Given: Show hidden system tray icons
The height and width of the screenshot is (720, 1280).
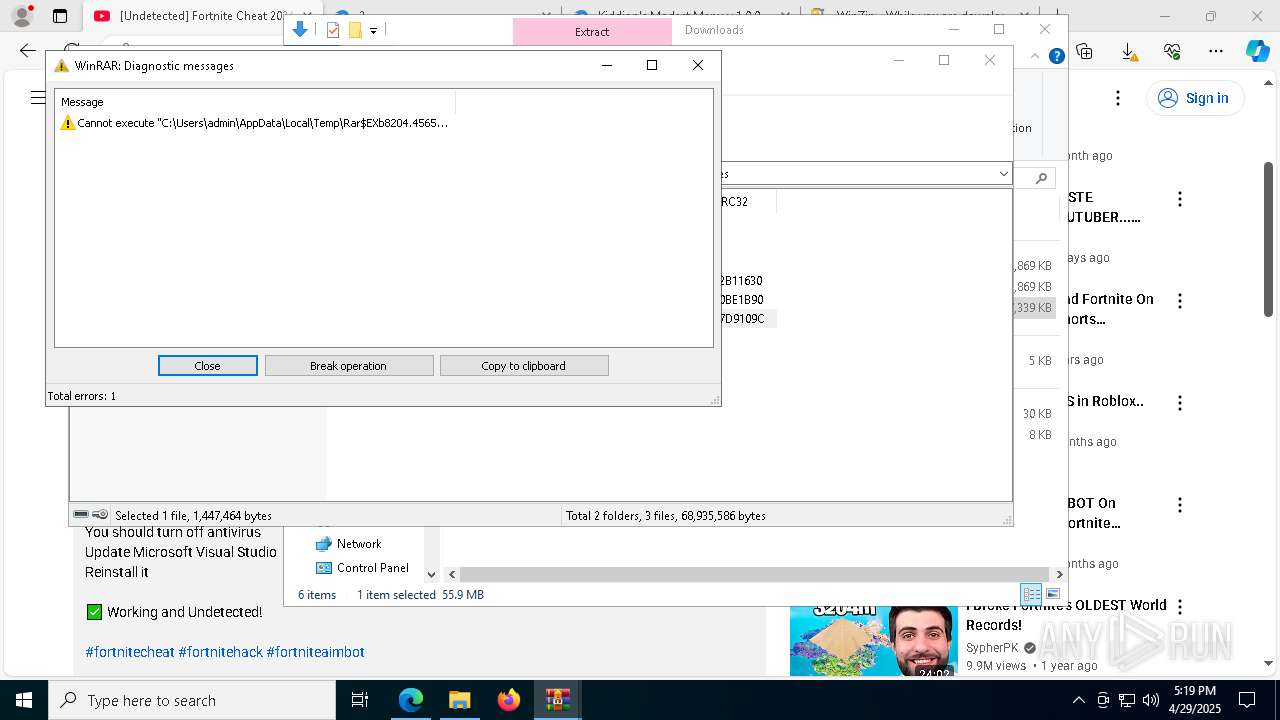Looking at the screenshot, I should pyautogui.click(x=1078, y=700).
